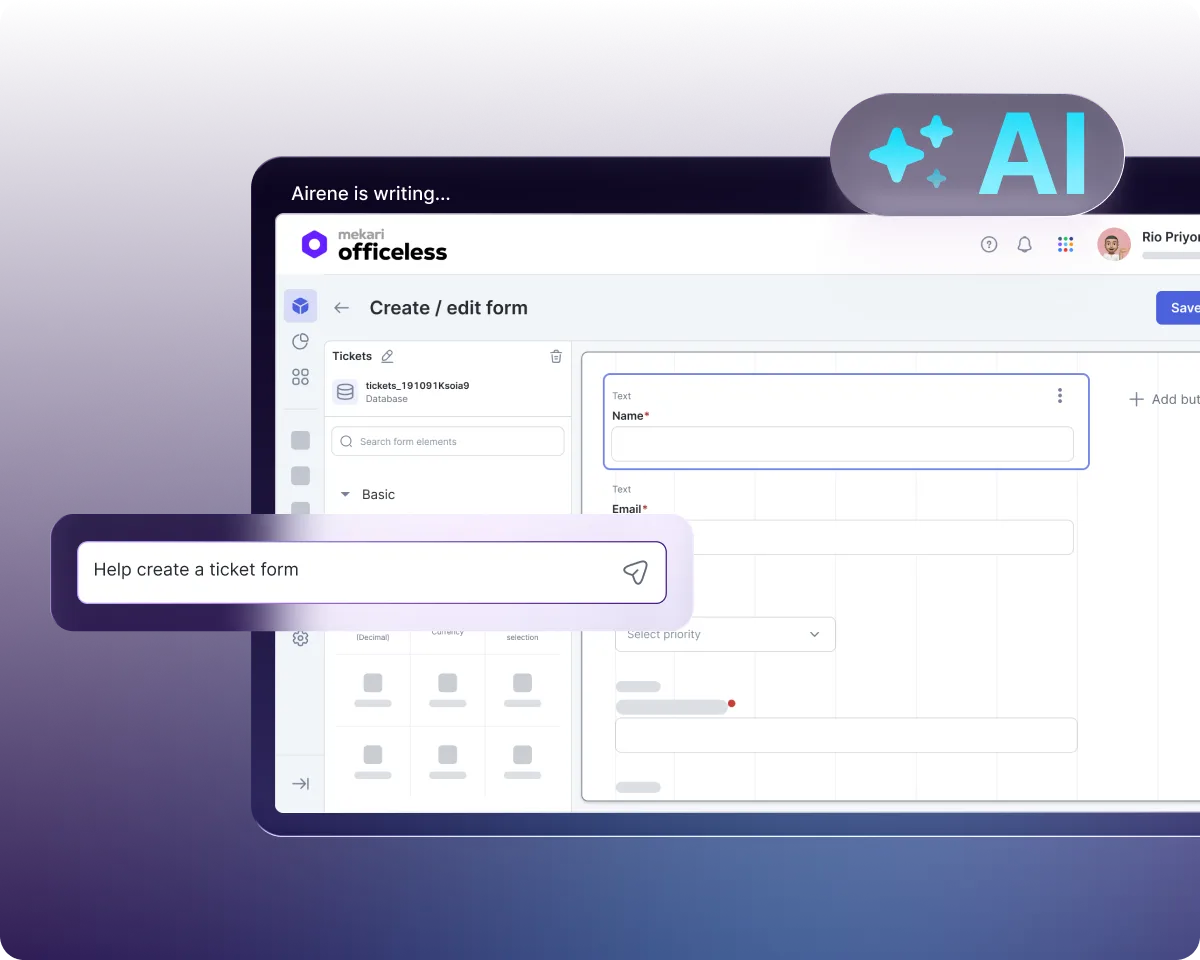Go back using the left arrow

[342, 308]
